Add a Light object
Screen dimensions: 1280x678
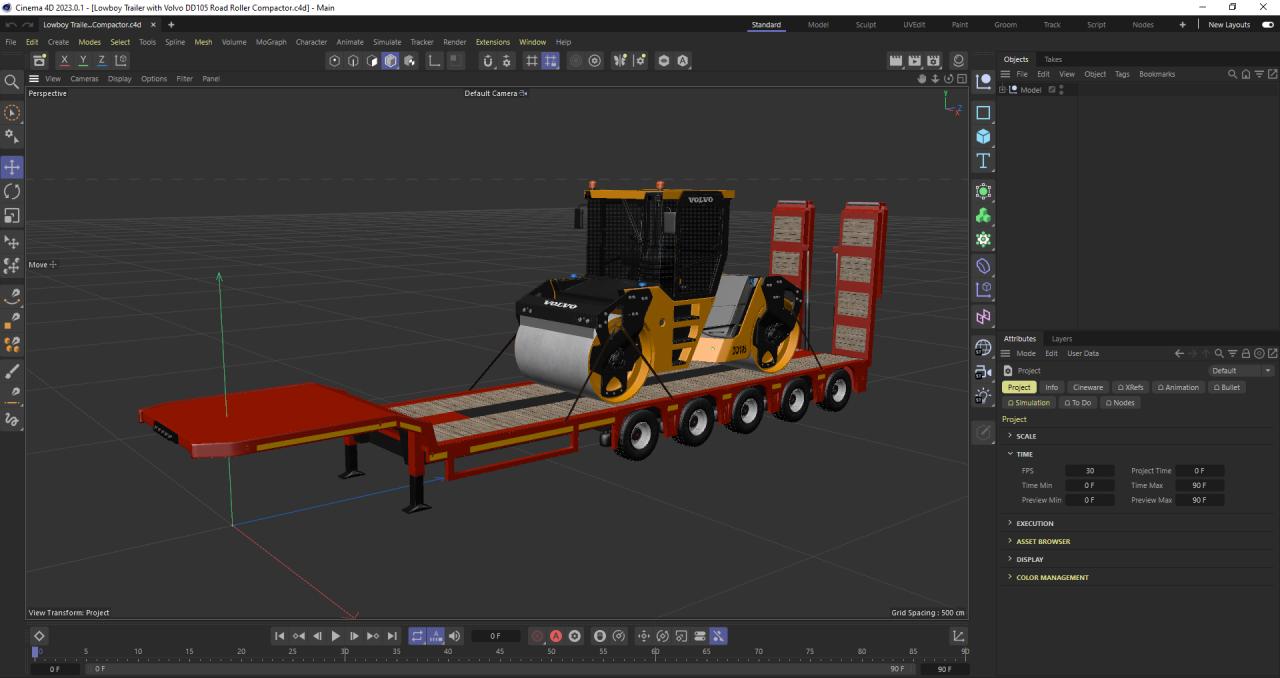click(983, 396)
